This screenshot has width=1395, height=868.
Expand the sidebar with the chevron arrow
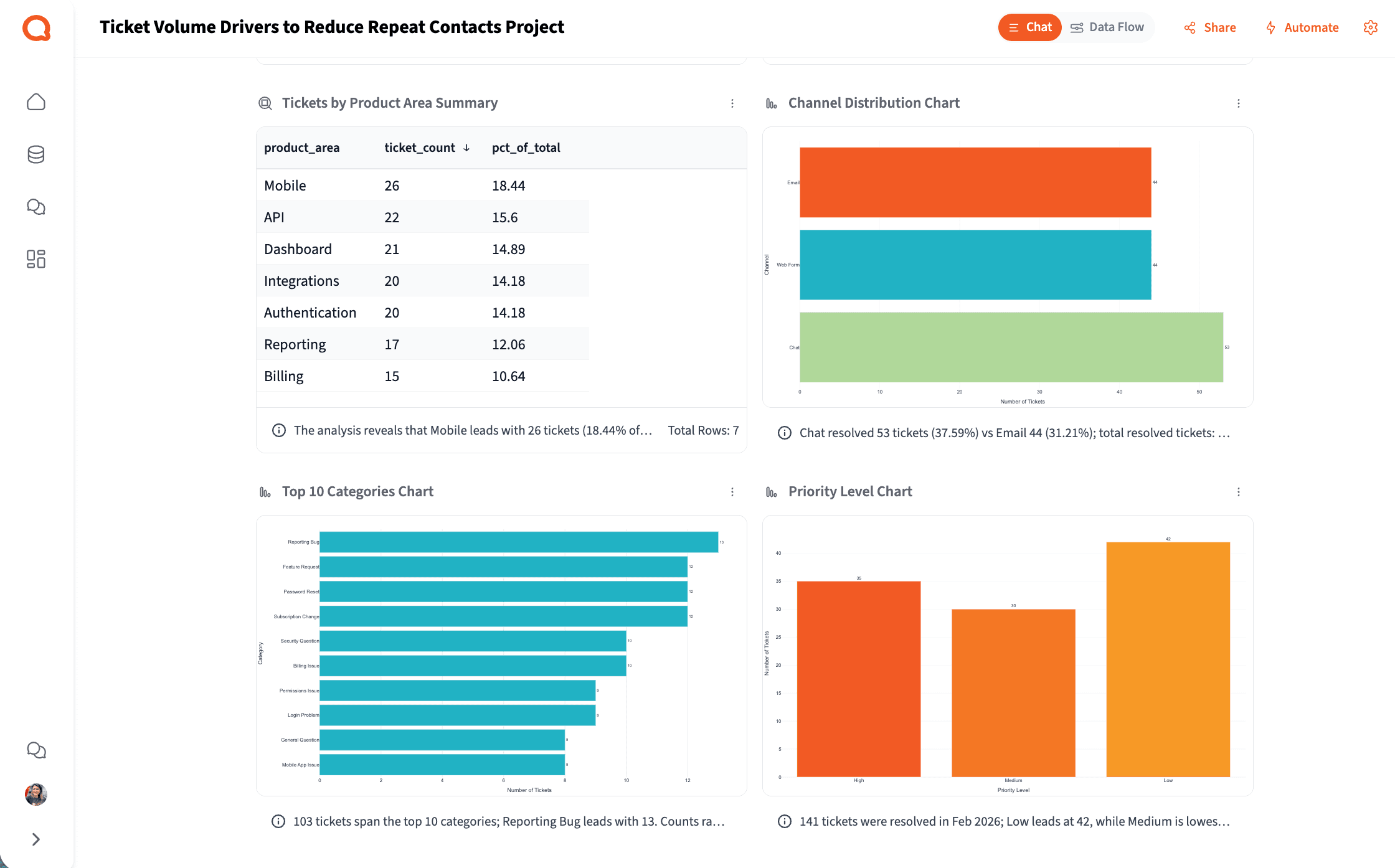coord(36,839)
